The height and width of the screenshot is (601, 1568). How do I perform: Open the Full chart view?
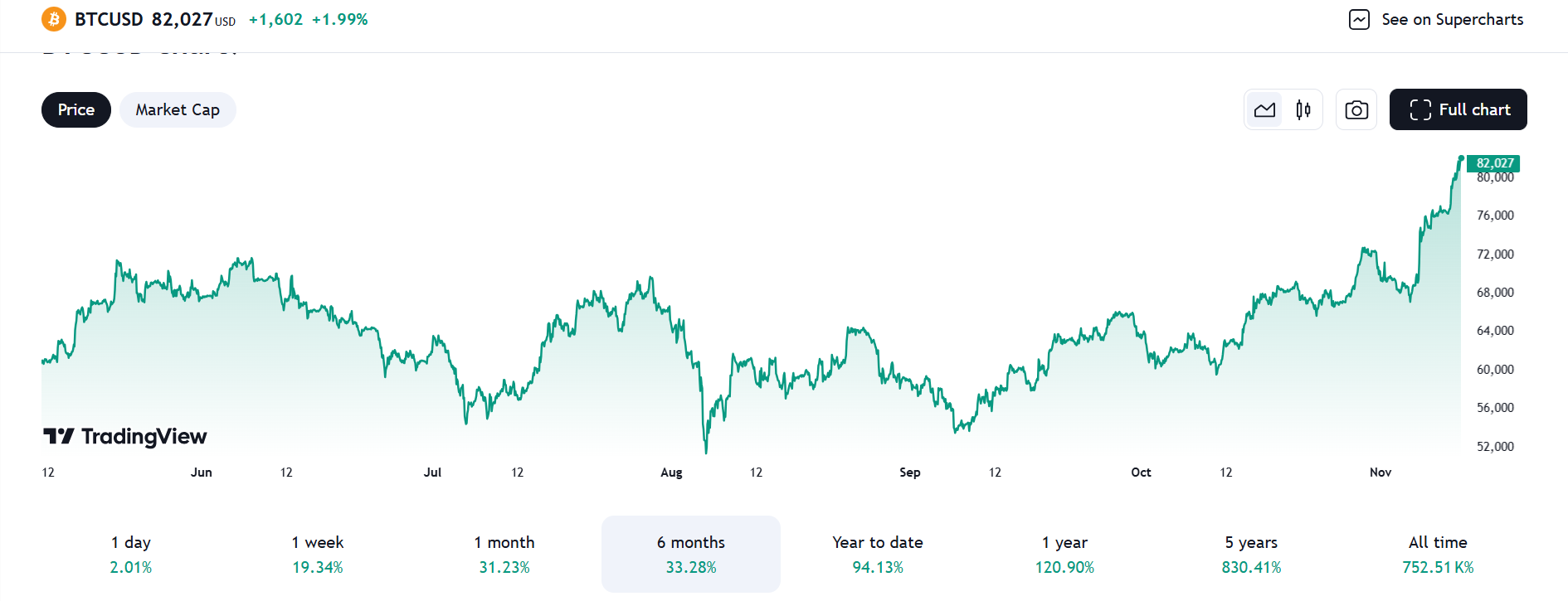pos(1458,109)
